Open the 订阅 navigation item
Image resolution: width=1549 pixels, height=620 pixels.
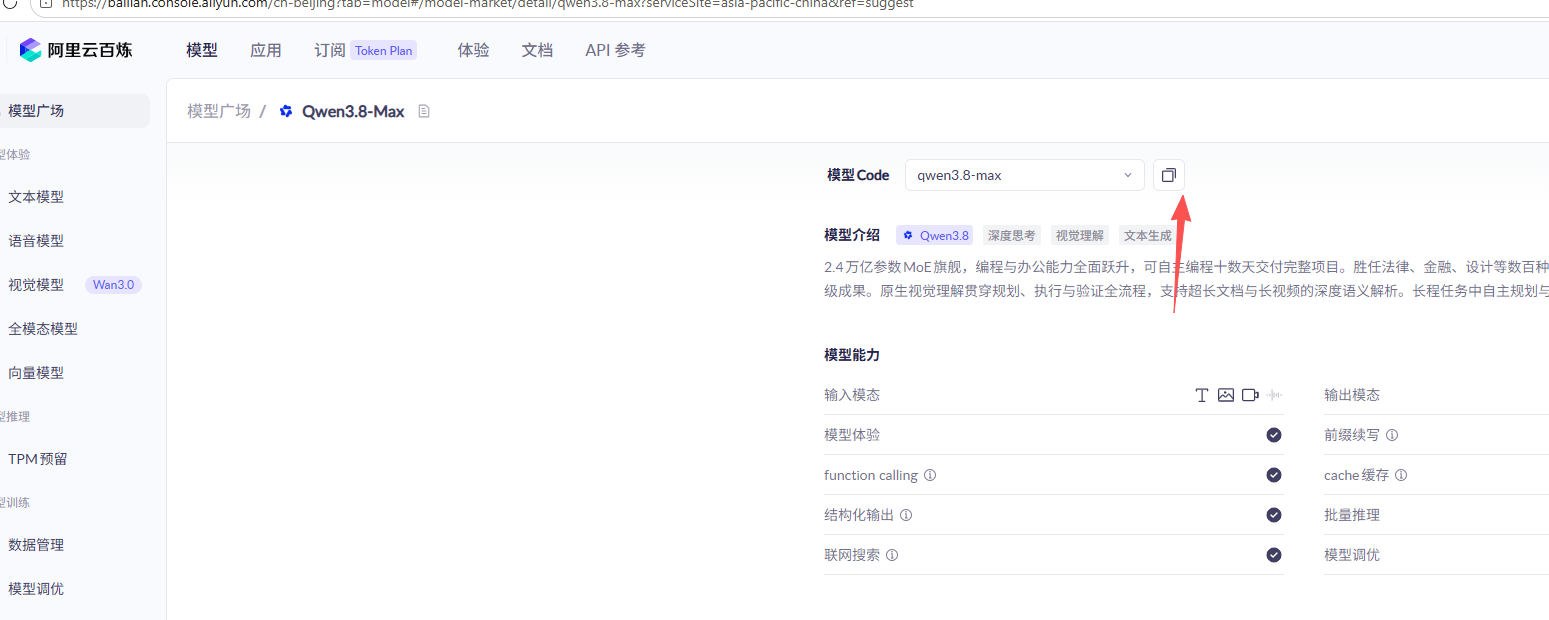point(330,50)
